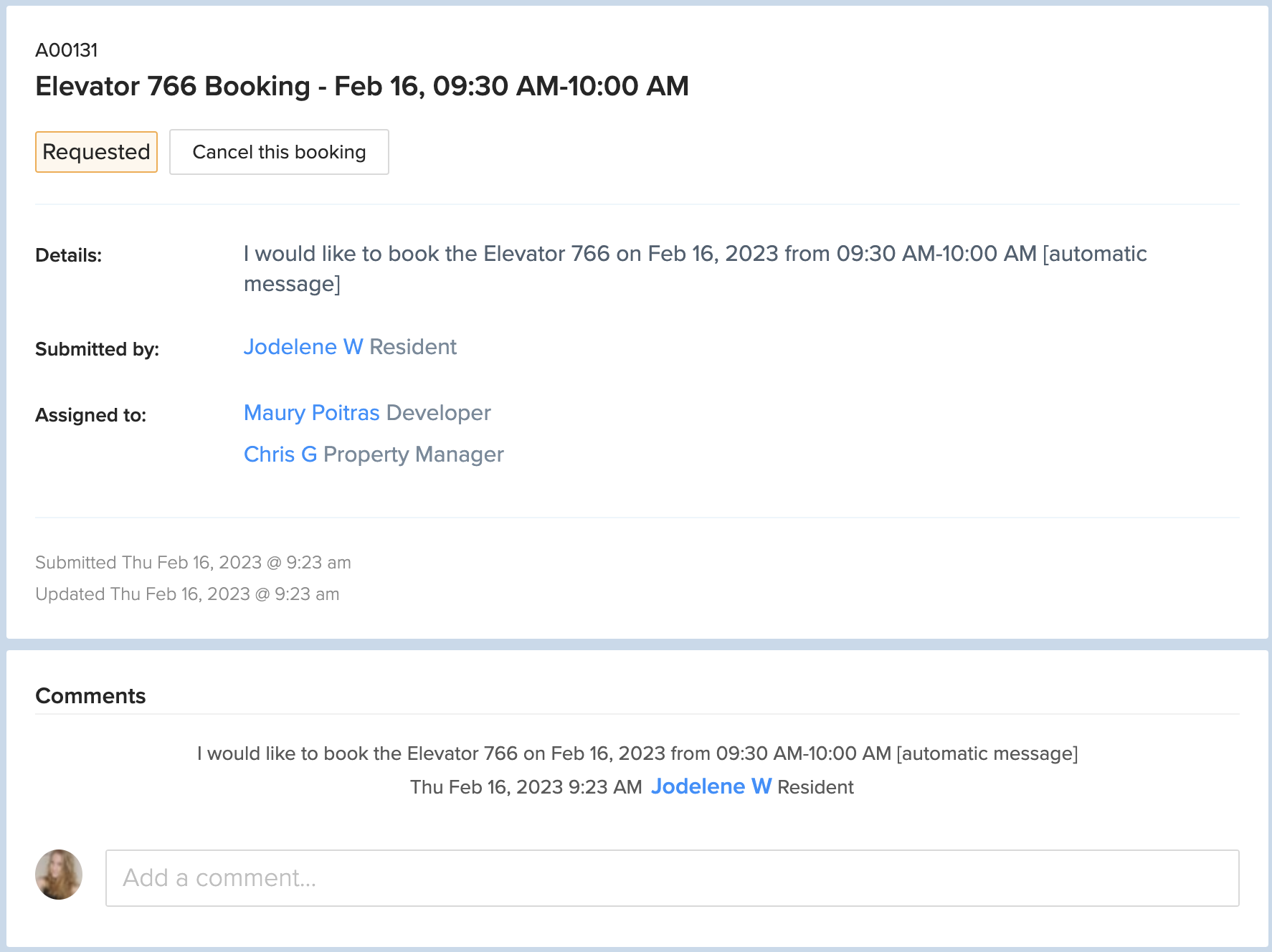
Task: Open Jodelene W link in the comment
Action: 711,786
